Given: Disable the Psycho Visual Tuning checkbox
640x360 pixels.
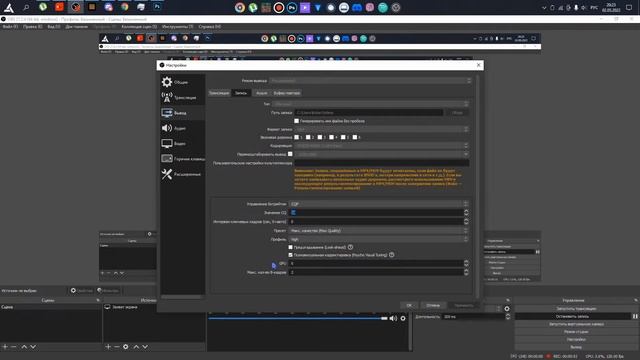Looking at the screenshot, I should click(291, 255).
